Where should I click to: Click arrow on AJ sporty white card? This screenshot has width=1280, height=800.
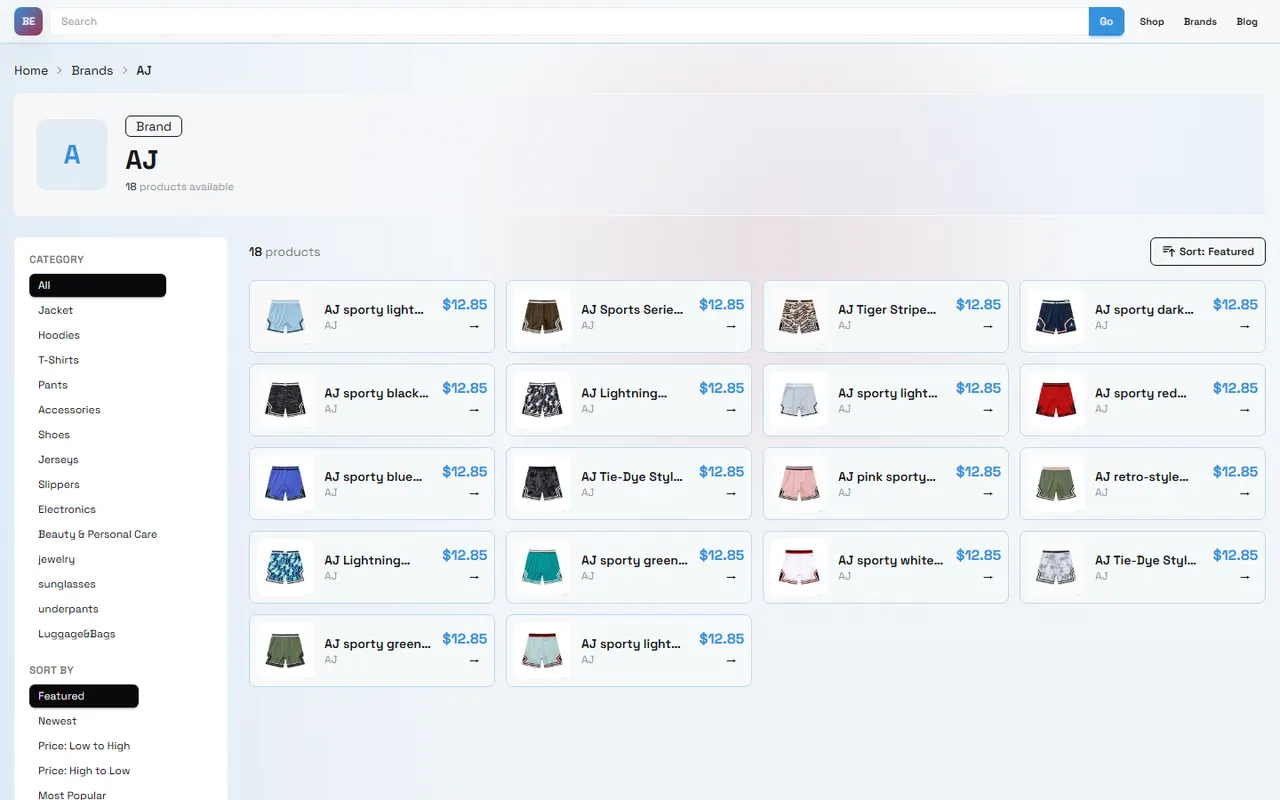coord(988,577)
